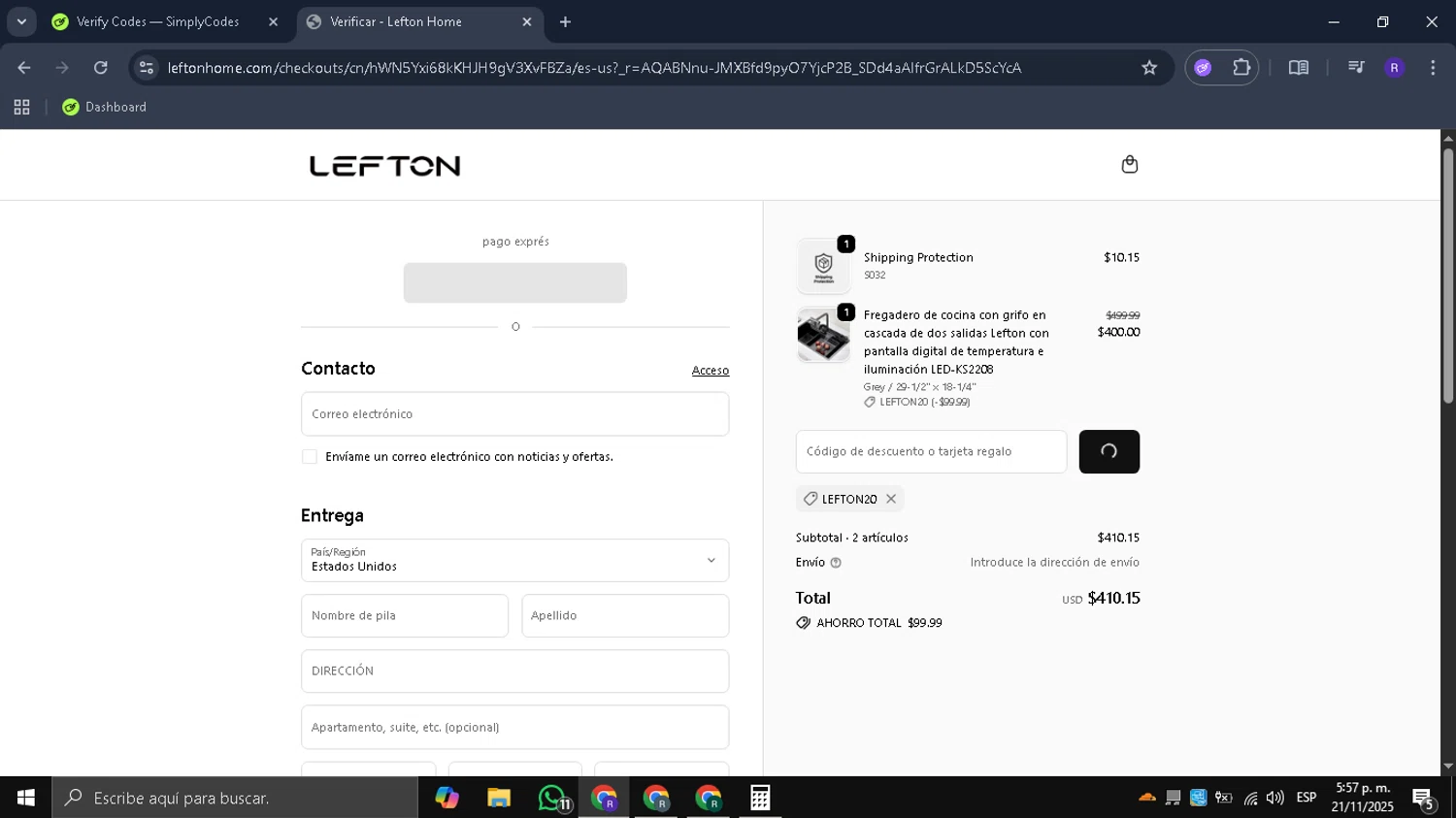This screenshot has height=818, width=1456.
Task: Open the tab search dropdown arrow
Action: tap(21, 21)
